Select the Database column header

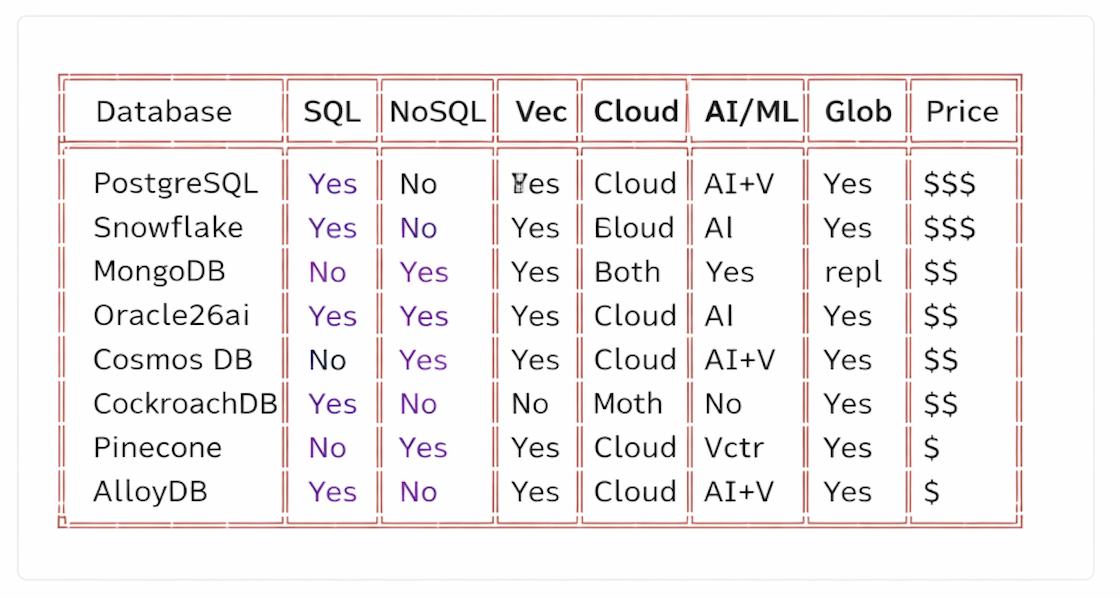[x=164, y=111]
